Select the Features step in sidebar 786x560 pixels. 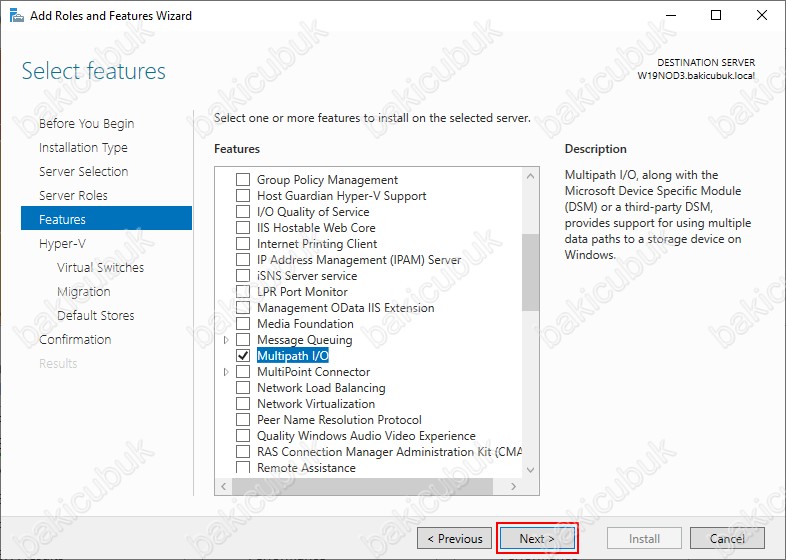106,218
